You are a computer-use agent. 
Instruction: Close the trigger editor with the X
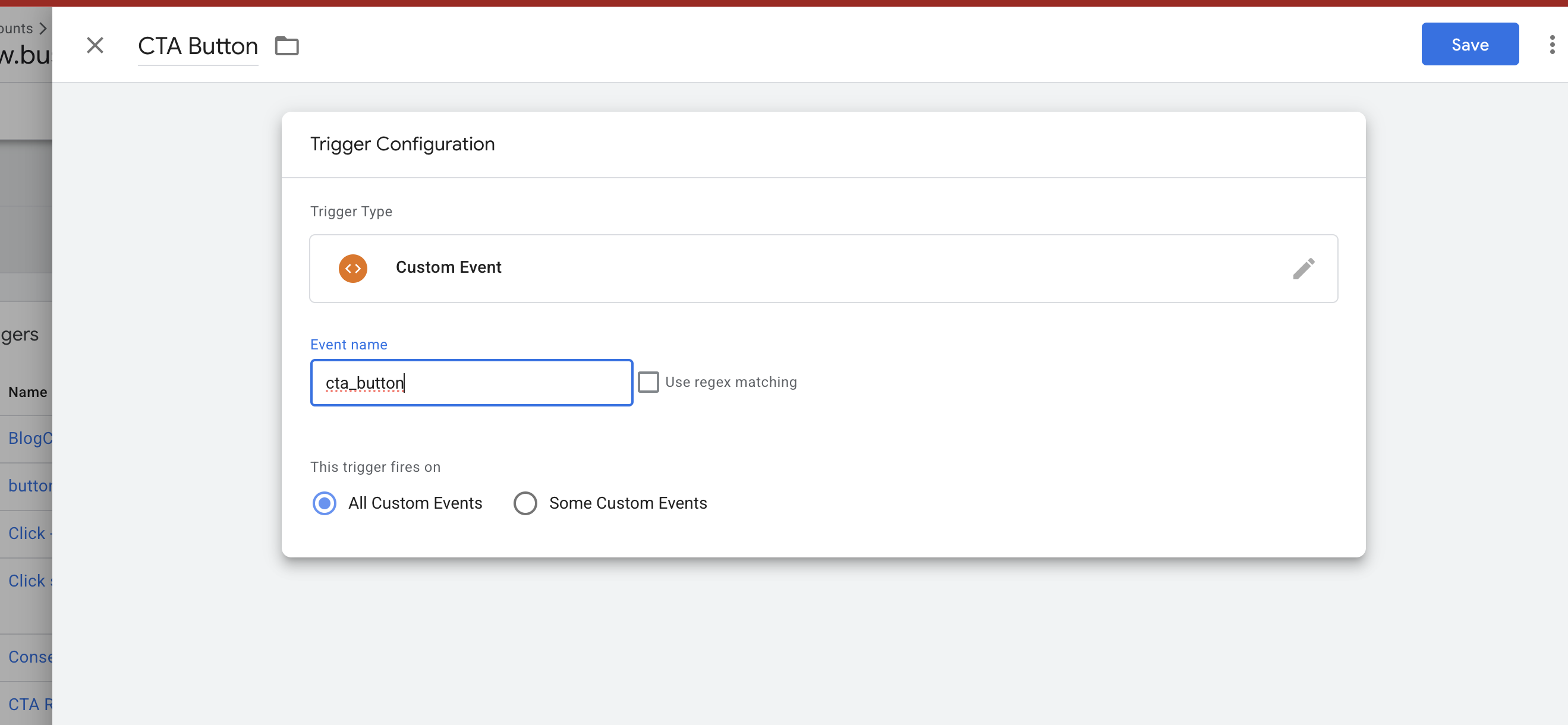95,45
